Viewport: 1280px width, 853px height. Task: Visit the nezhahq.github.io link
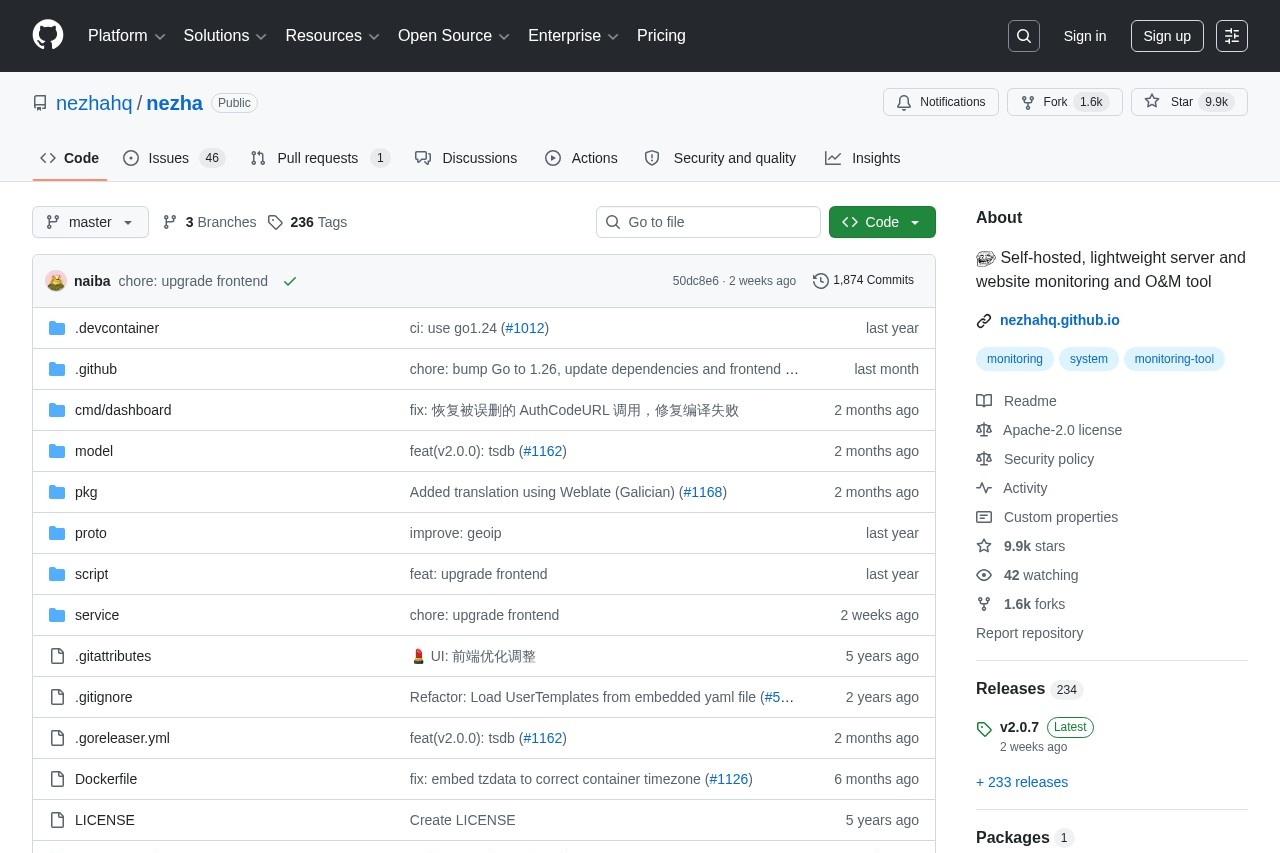[1059, 320]
